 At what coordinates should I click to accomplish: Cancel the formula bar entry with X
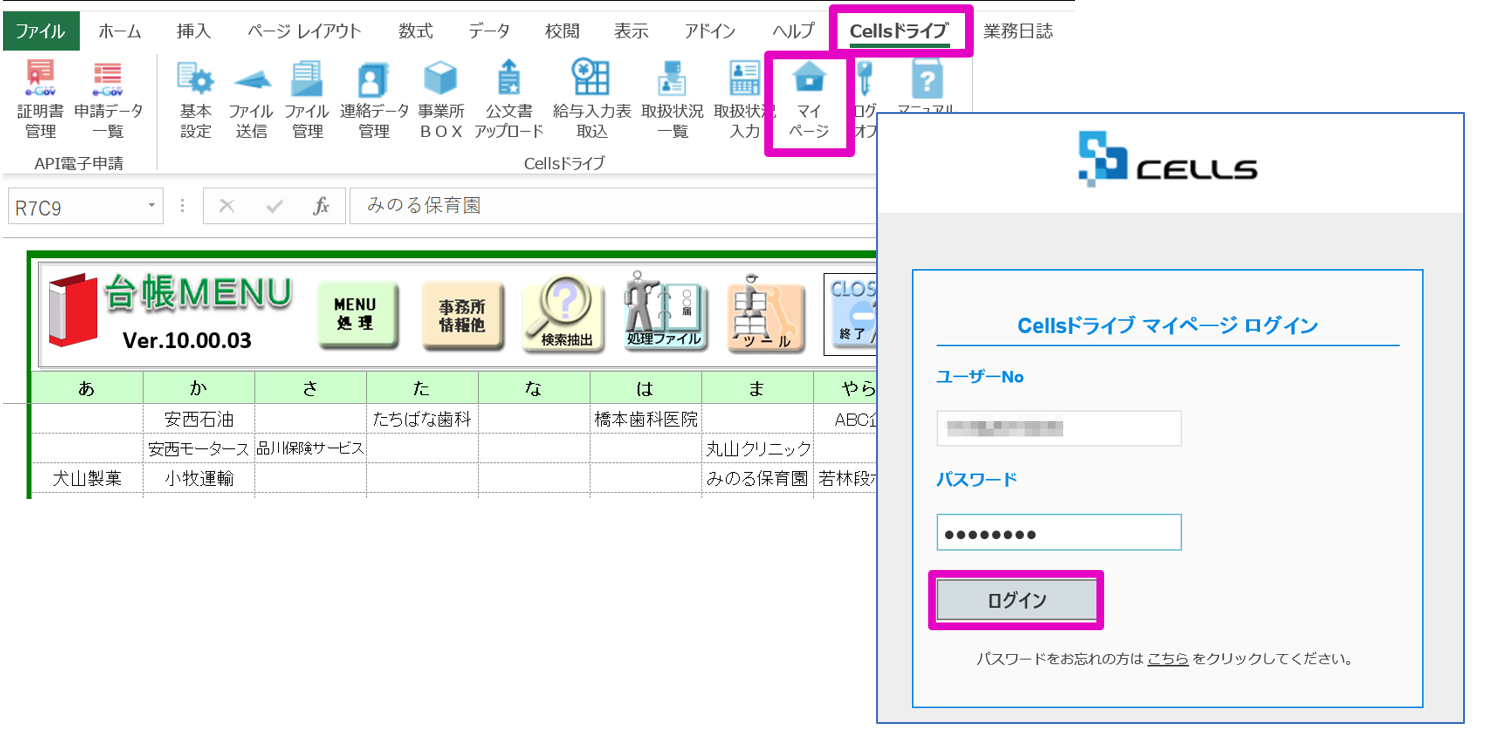pyautogui.click(x=227, y=206)
